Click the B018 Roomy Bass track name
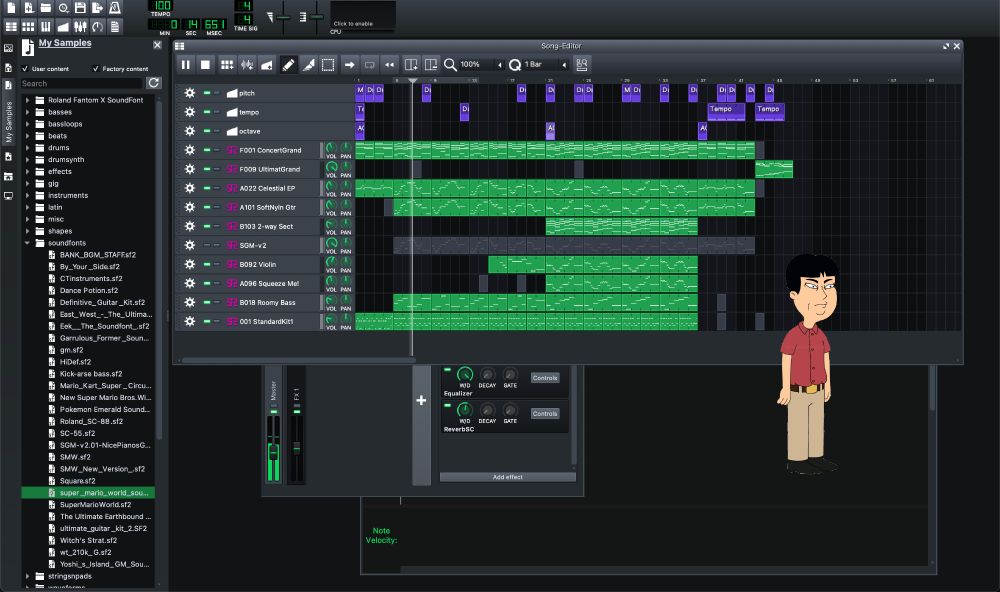Image resolution: width=1000 pixels, height=592 pixels. (x=267, y=302)
